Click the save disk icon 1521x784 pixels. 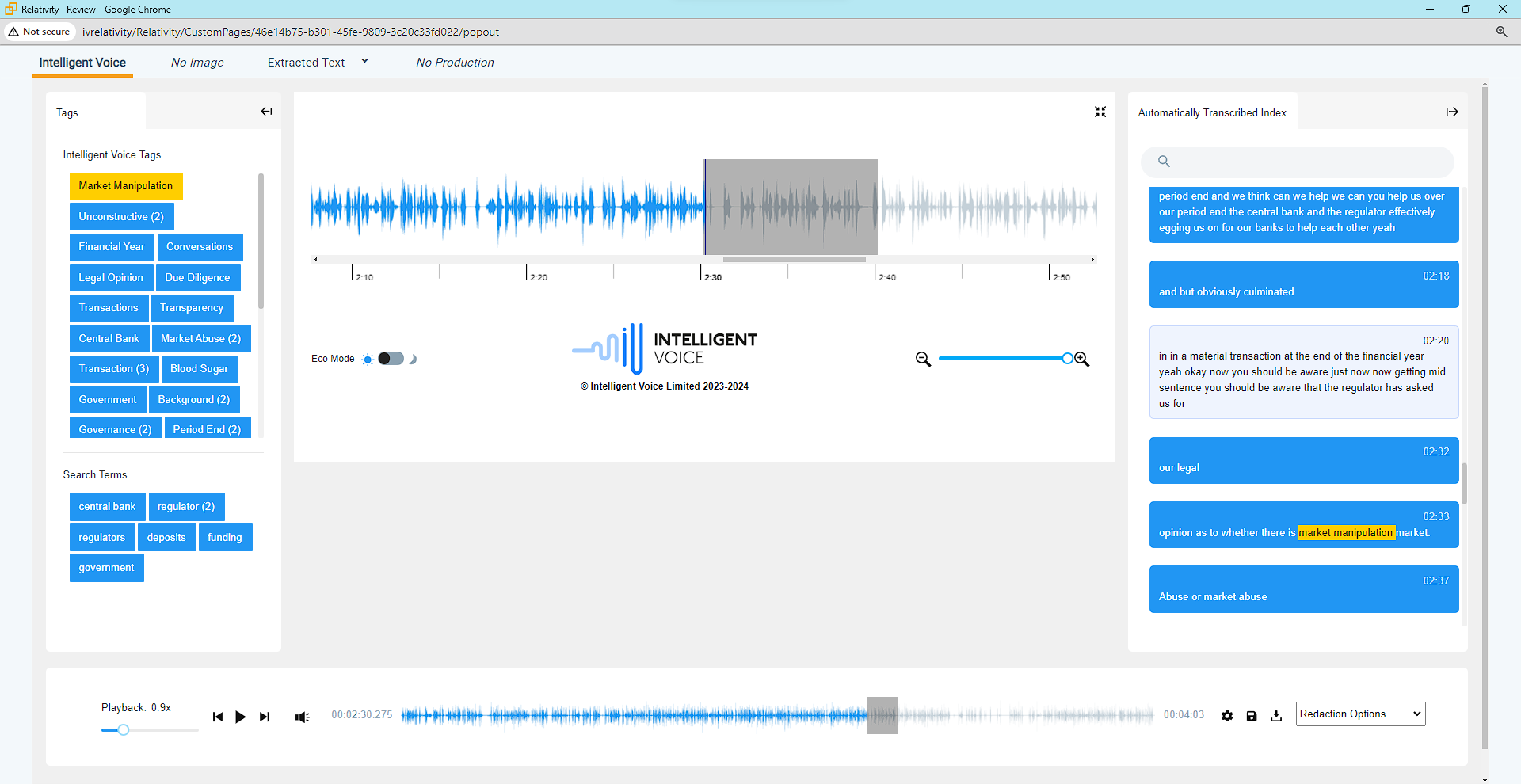(1252, 716)
